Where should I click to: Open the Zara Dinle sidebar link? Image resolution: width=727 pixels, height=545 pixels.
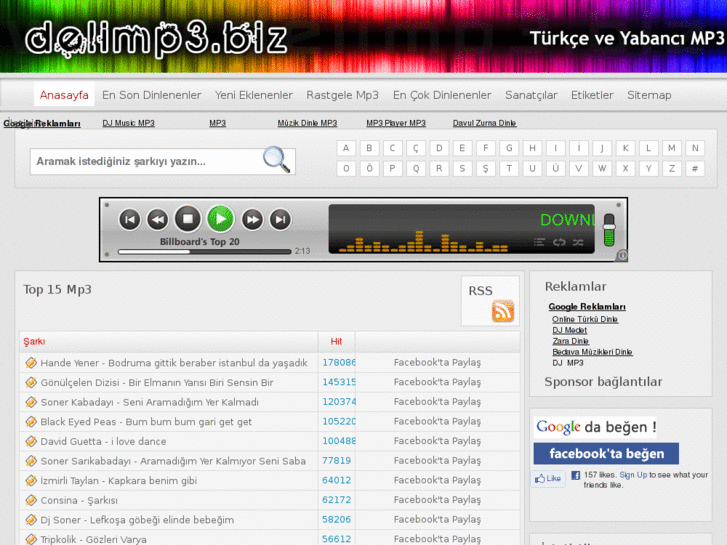[x=570, y=341]
